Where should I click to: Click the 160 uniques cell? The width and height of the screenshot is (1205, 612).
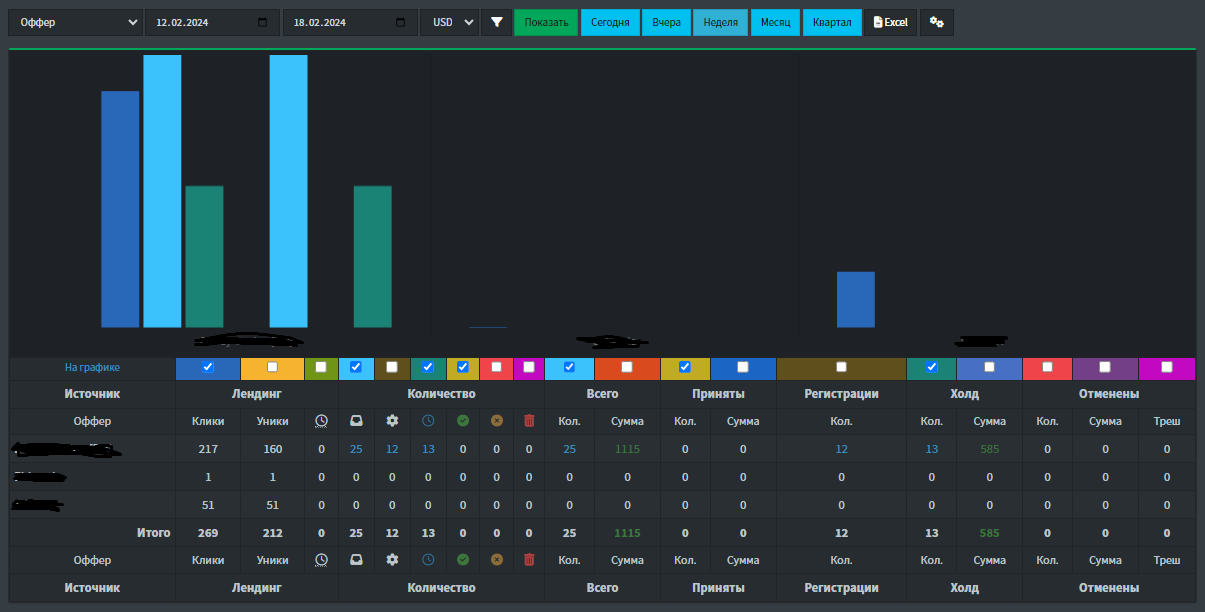272,449
